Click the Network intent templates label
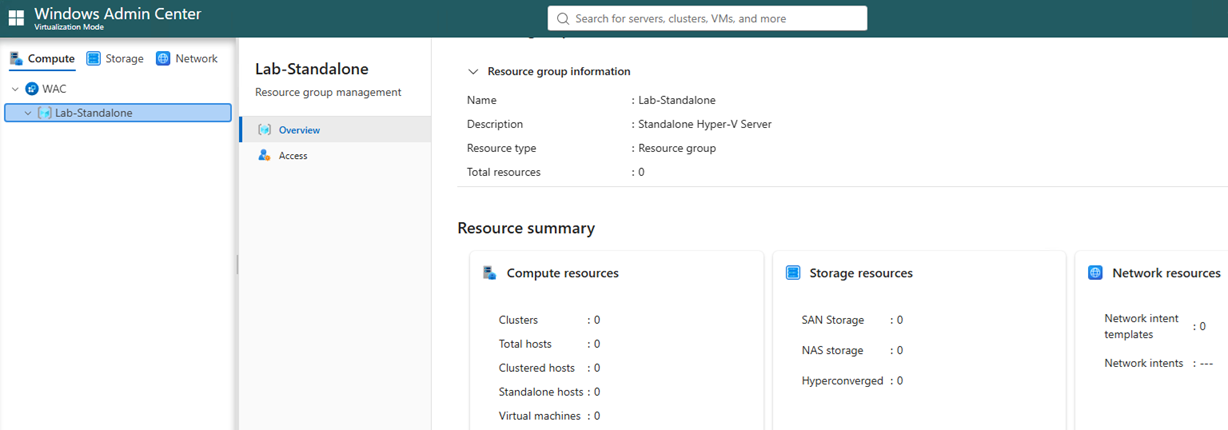1228x430 pixels. pos(1141,326)
